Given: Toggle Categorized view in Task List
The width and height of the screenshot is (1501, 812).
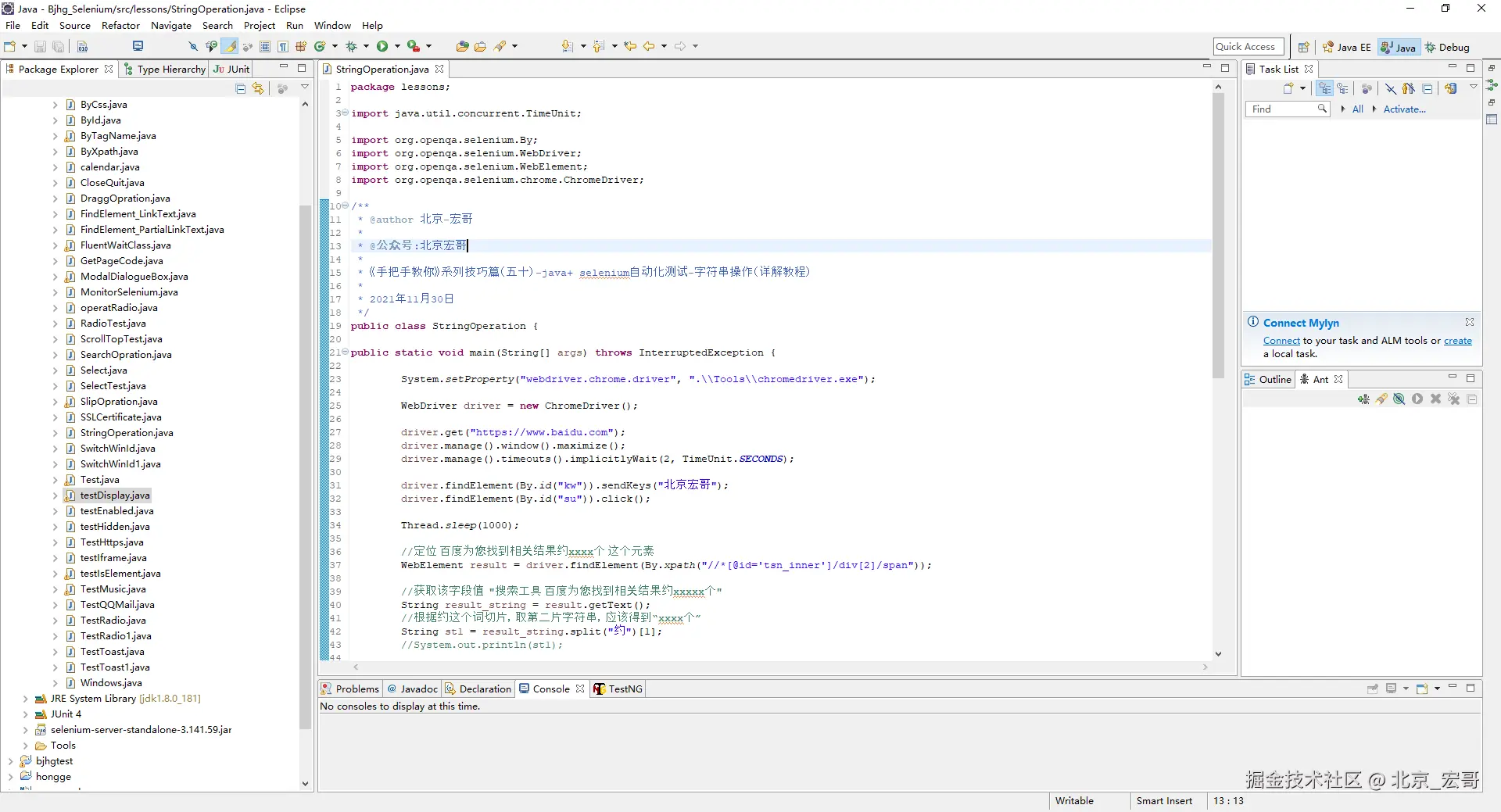Looking at the screenshot, I should click(1324, 89).
